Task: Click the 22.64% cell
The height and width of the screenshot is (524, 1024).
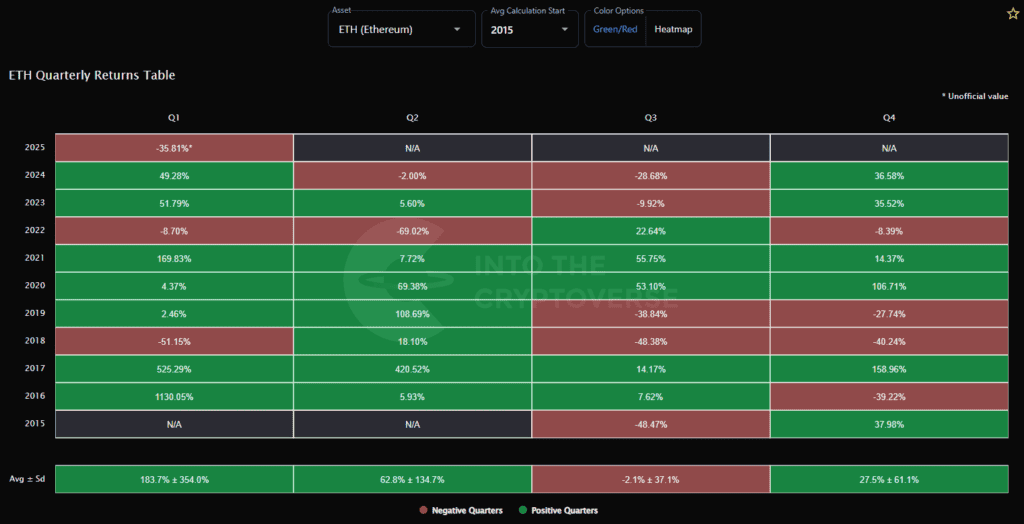Action: pyautogui.click(x=651, y=231)
